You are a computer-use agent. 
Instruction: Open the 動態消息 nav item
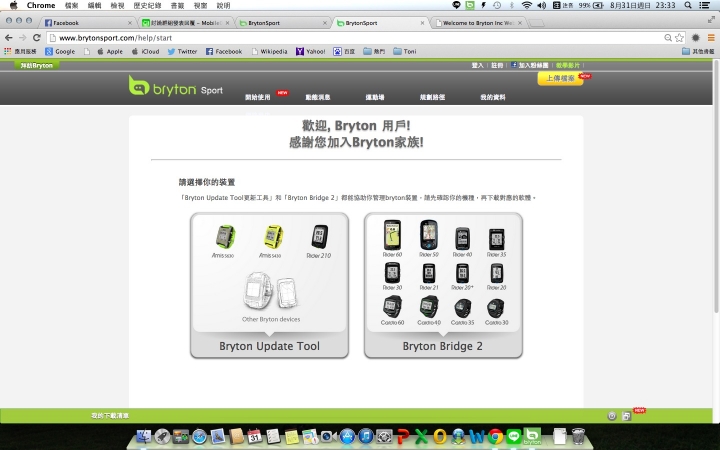click(x=318, y=97)
